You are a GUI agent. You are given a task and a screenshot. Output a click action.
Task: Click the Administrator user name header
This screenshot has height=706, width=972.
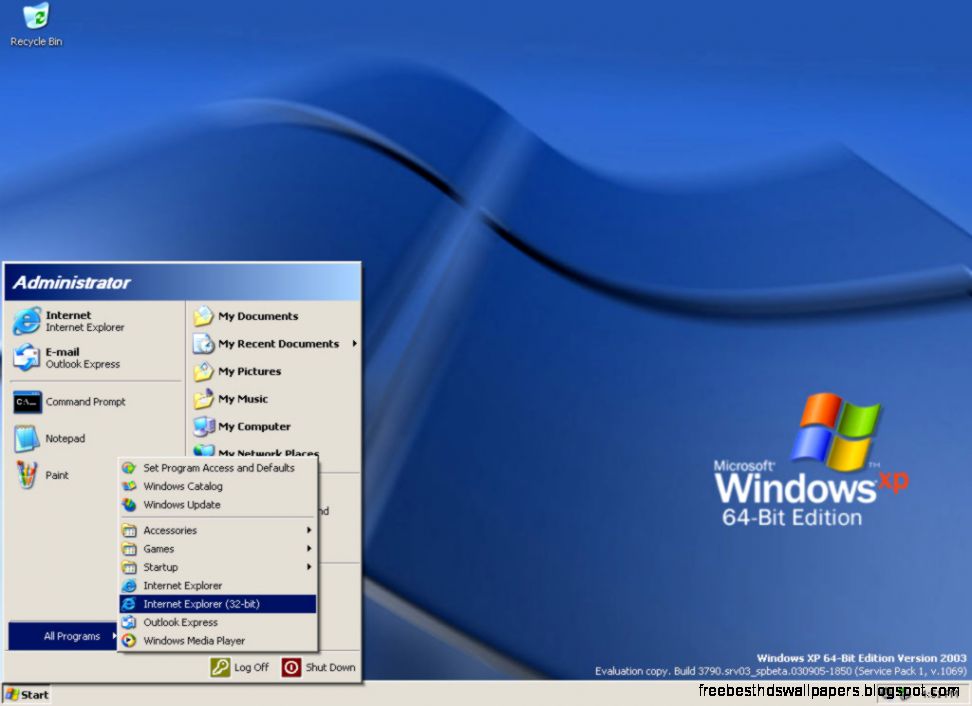point(71,283)
